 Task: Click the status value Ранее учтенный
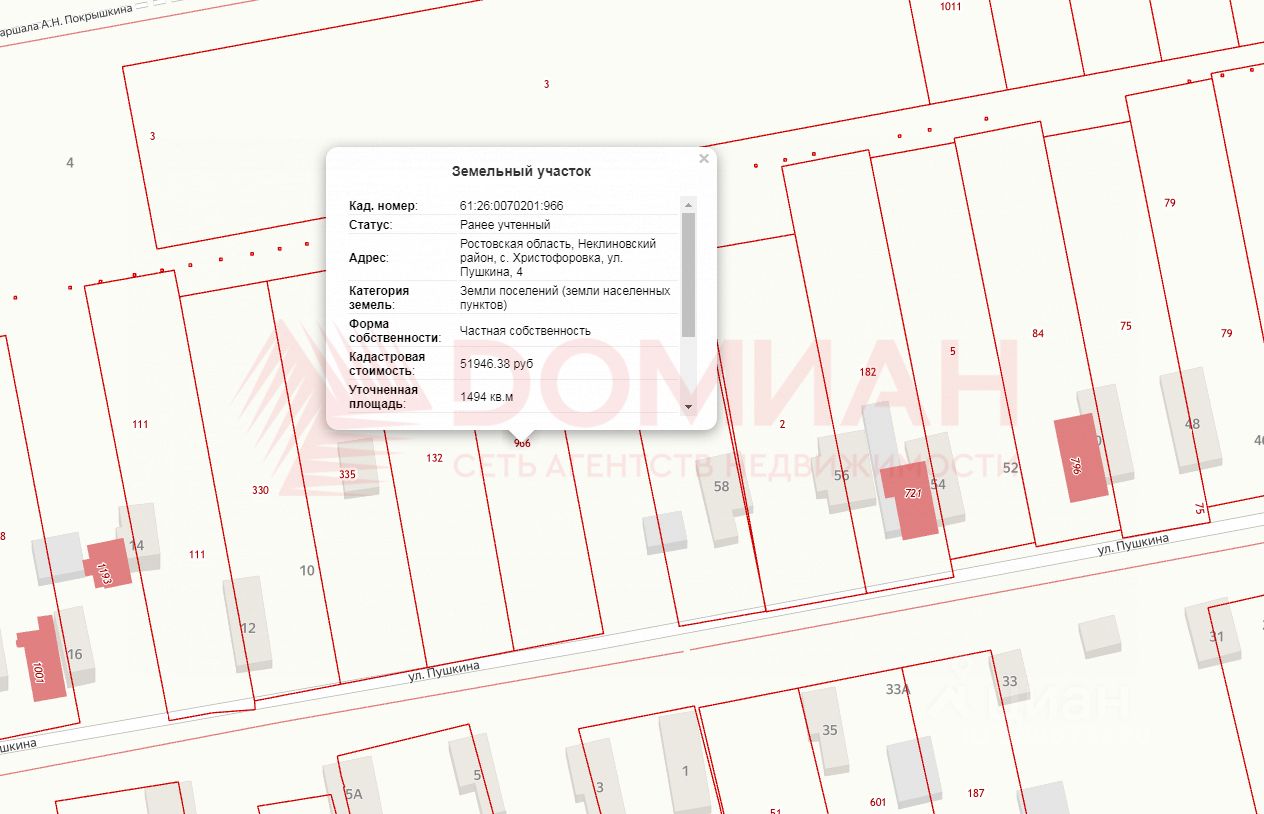click(505, 225)
